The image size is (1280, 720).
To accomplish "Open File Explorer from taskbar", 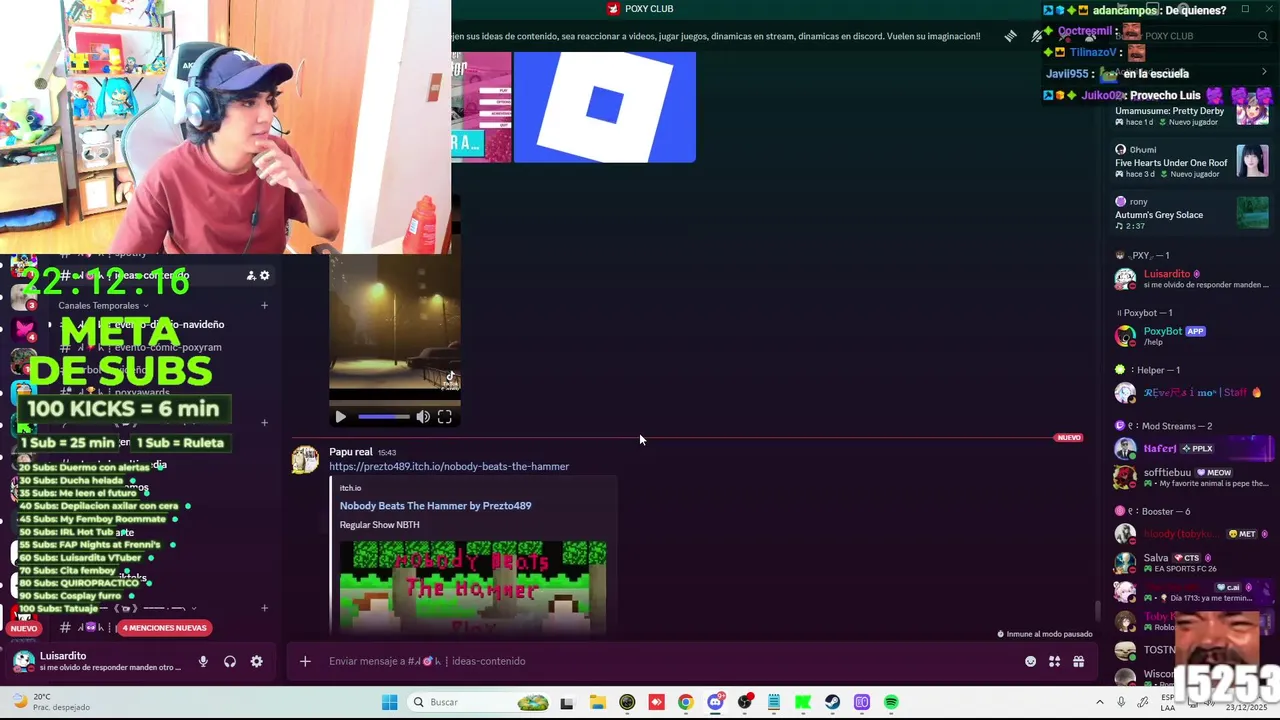I will point(597,702).
